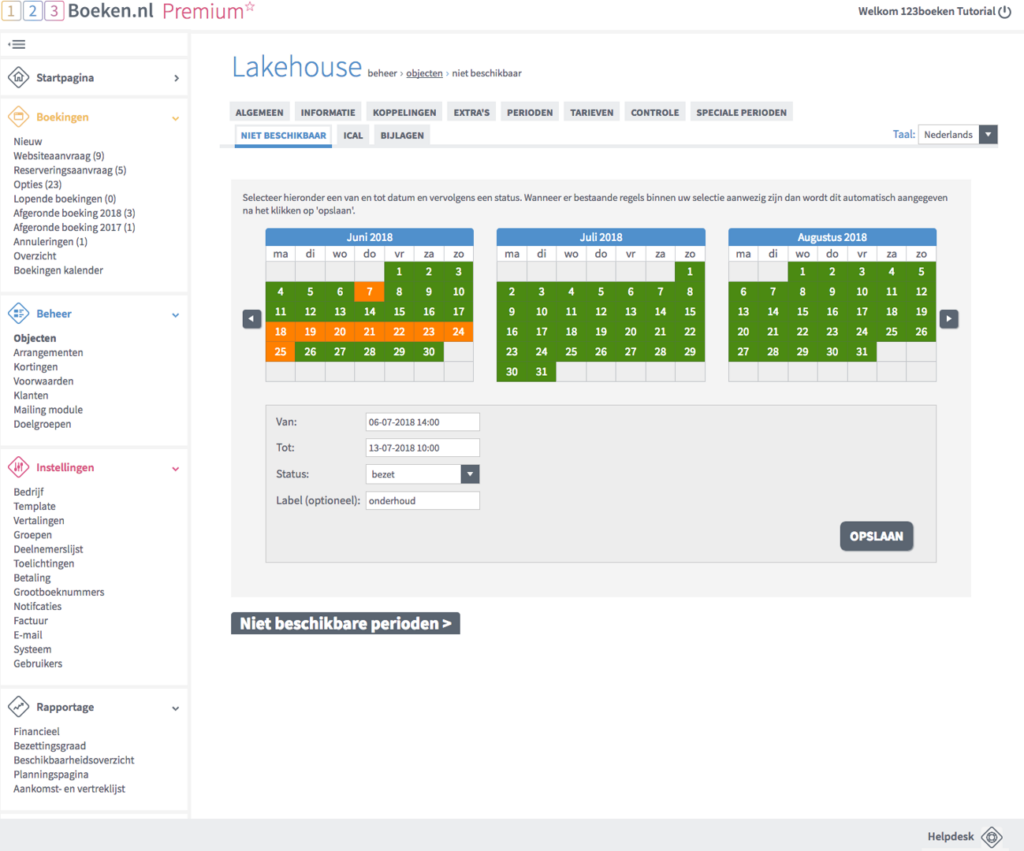Select day 31 in Augustus 2018
The height and width of the screenshot is (851, 1024).
(862, 352)
